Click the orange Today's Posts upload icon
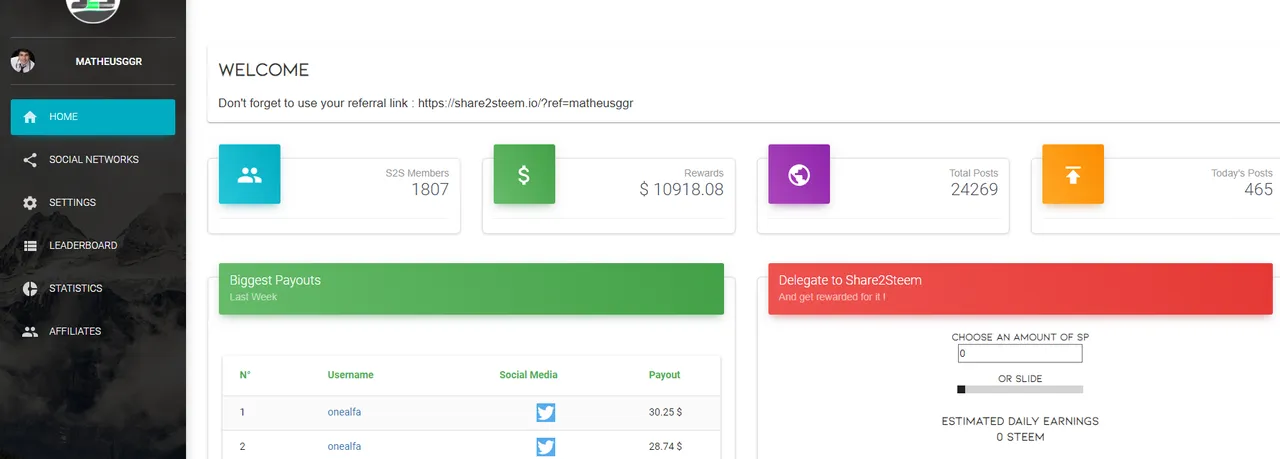 1073,175
